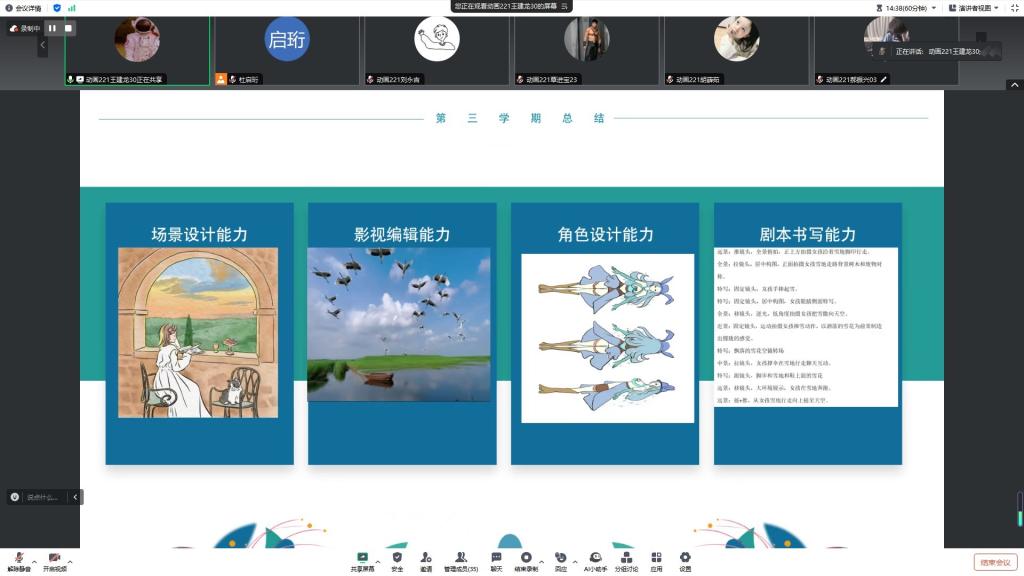Click the red 结束会议 end meeting button
1024x576 pixels.
(x=995, y=562)
